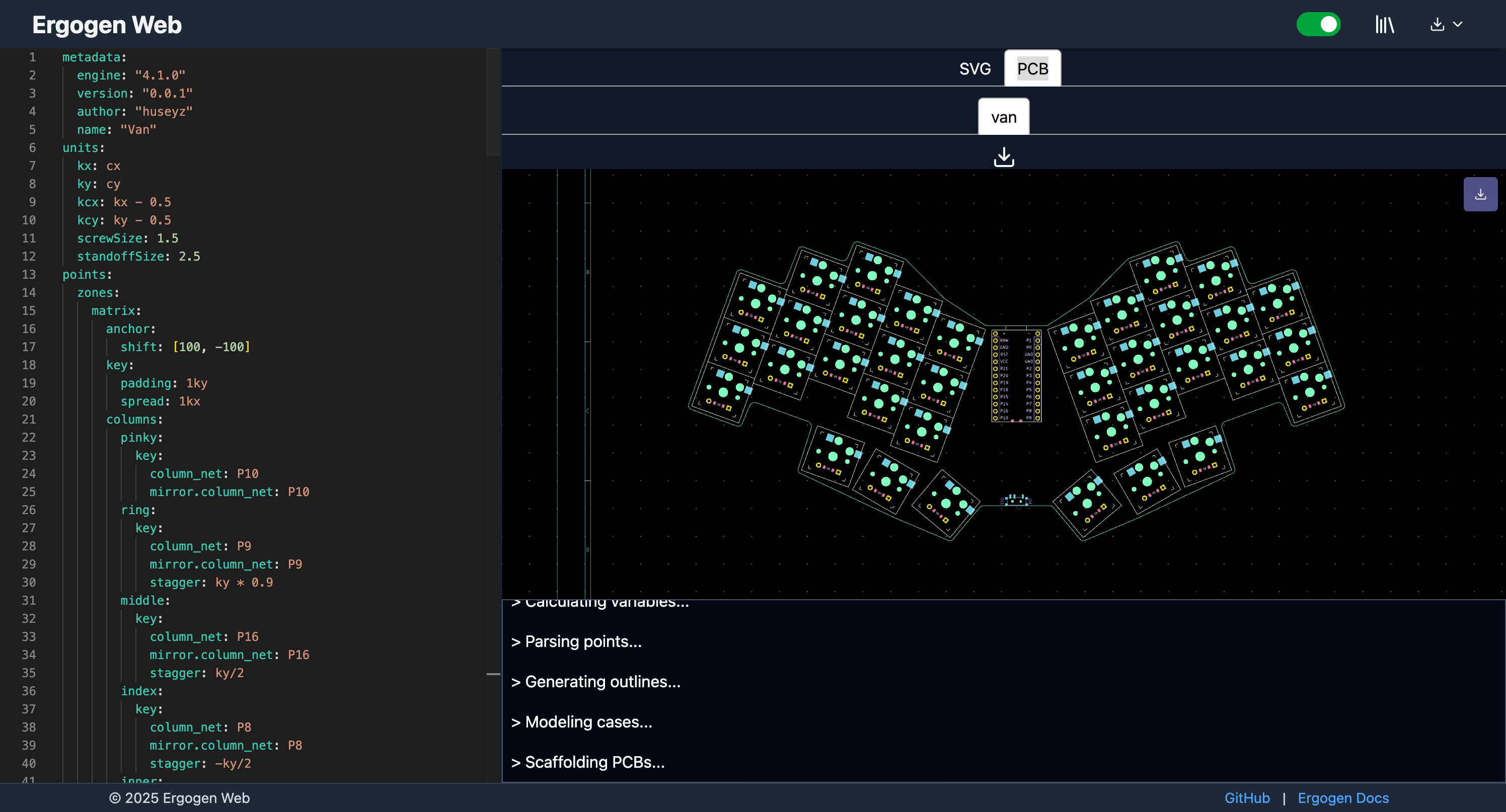Click the Ergogen Web title
This screenshot has height=812, width=1506.
coord(107,25)
